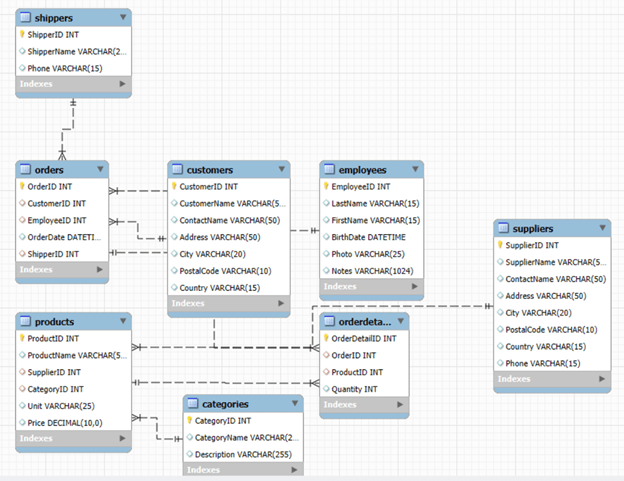This screenshot has height=481, width=624.
Task: Select the 'OrderDate DATETI...' column
Action: click(x=64, y=237)
